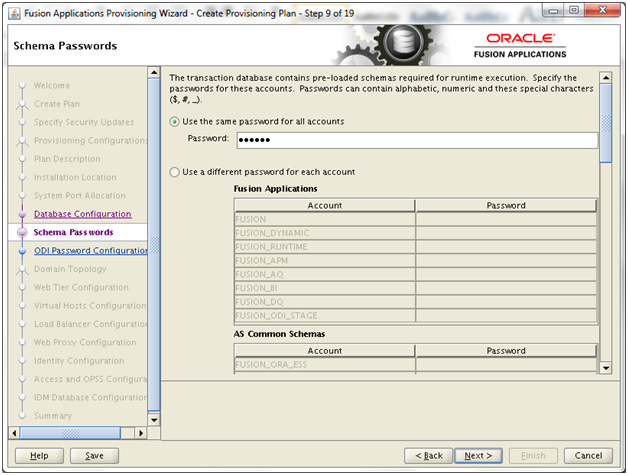The width and height of the screenshot is (628, 475).
Task: Click the navigation panel scroll right arrow
Action: 141,433
